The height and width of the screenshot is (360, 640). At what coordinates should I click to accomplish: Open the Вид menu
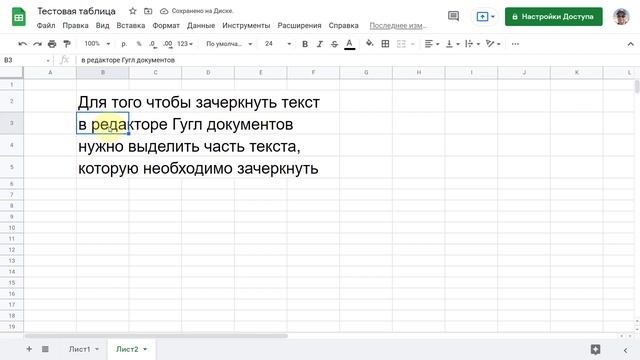tap(102, 25)
